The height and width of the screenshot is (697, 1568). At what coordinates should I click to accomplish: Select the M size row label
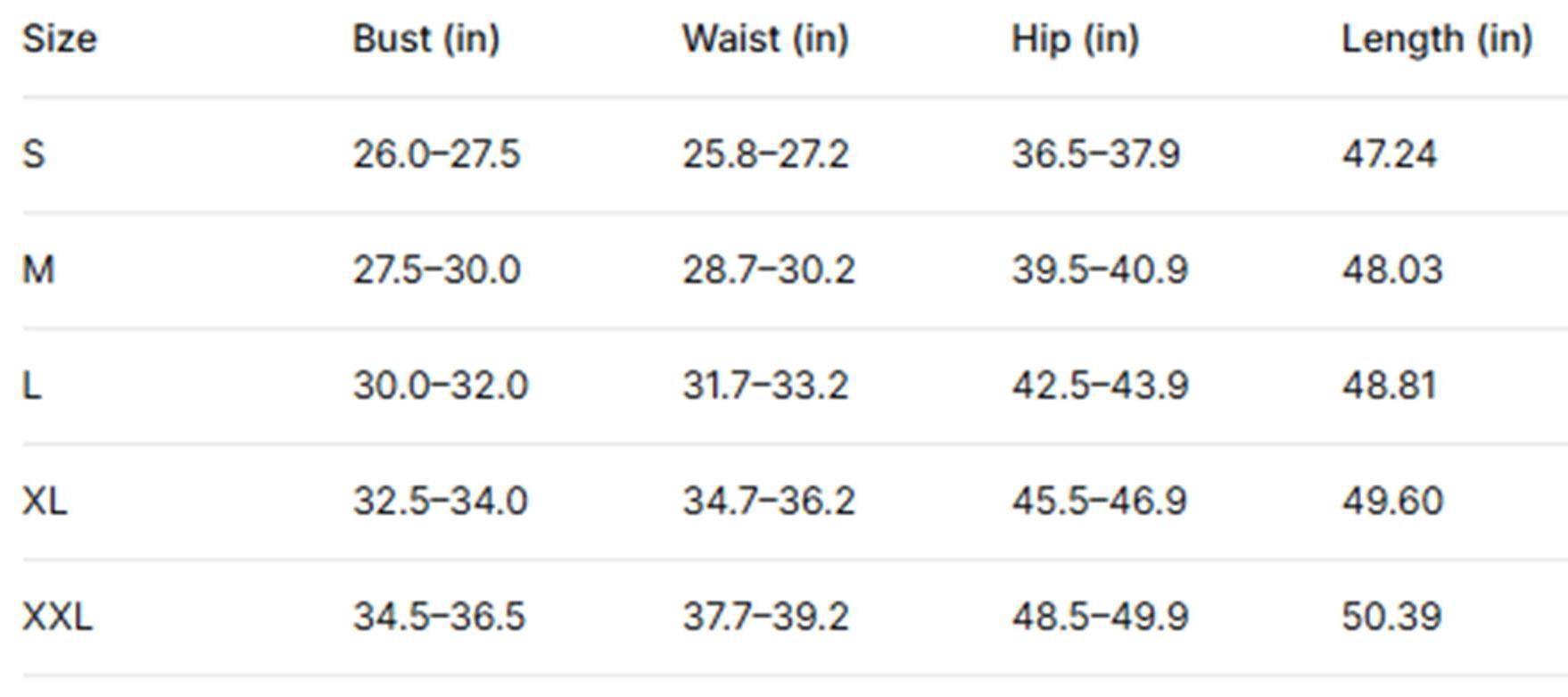(x=38, y=270)
